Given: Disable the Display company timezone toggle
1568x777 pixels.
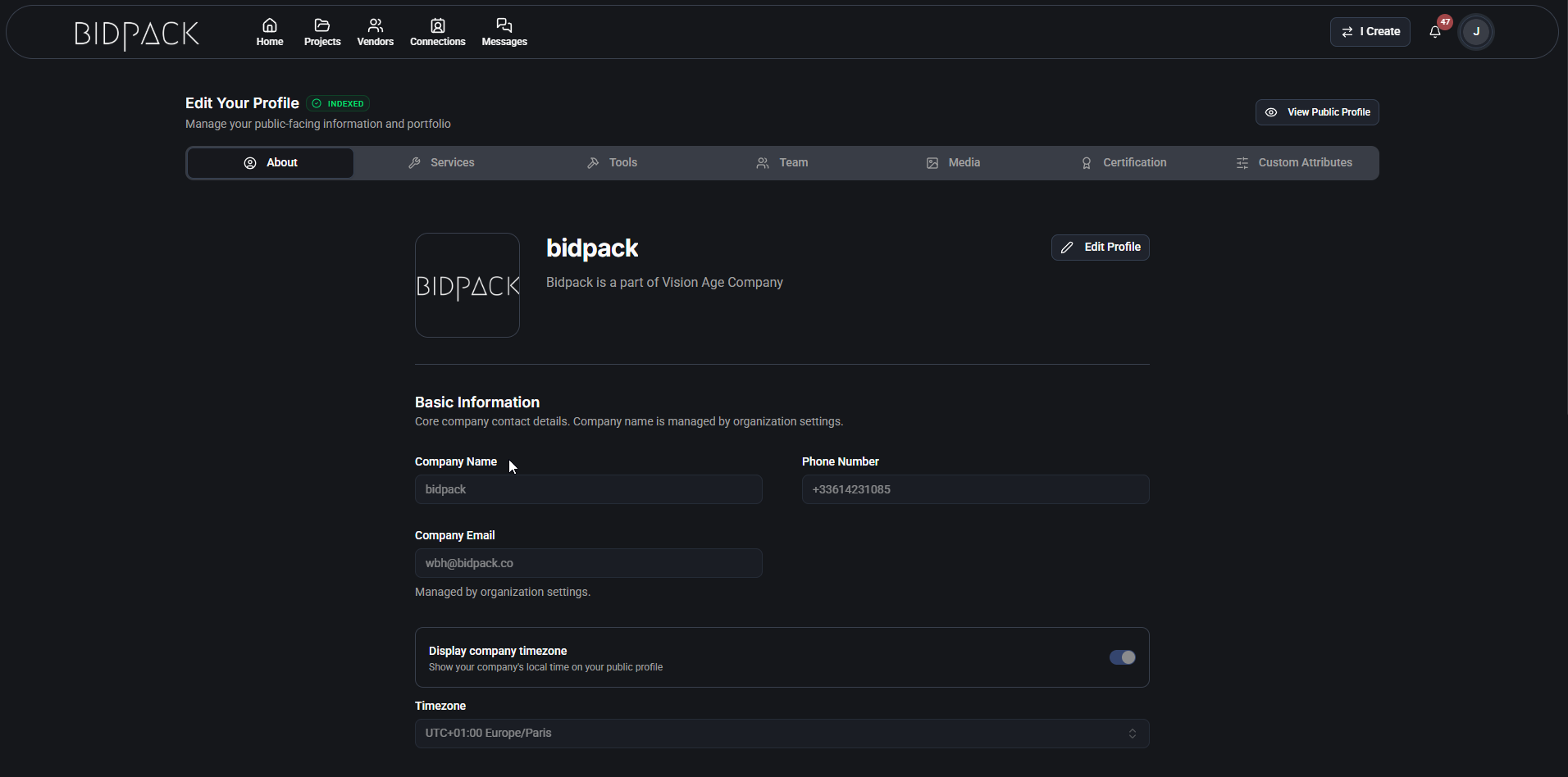Looking at the screenshot, I should coord(1122,657).
